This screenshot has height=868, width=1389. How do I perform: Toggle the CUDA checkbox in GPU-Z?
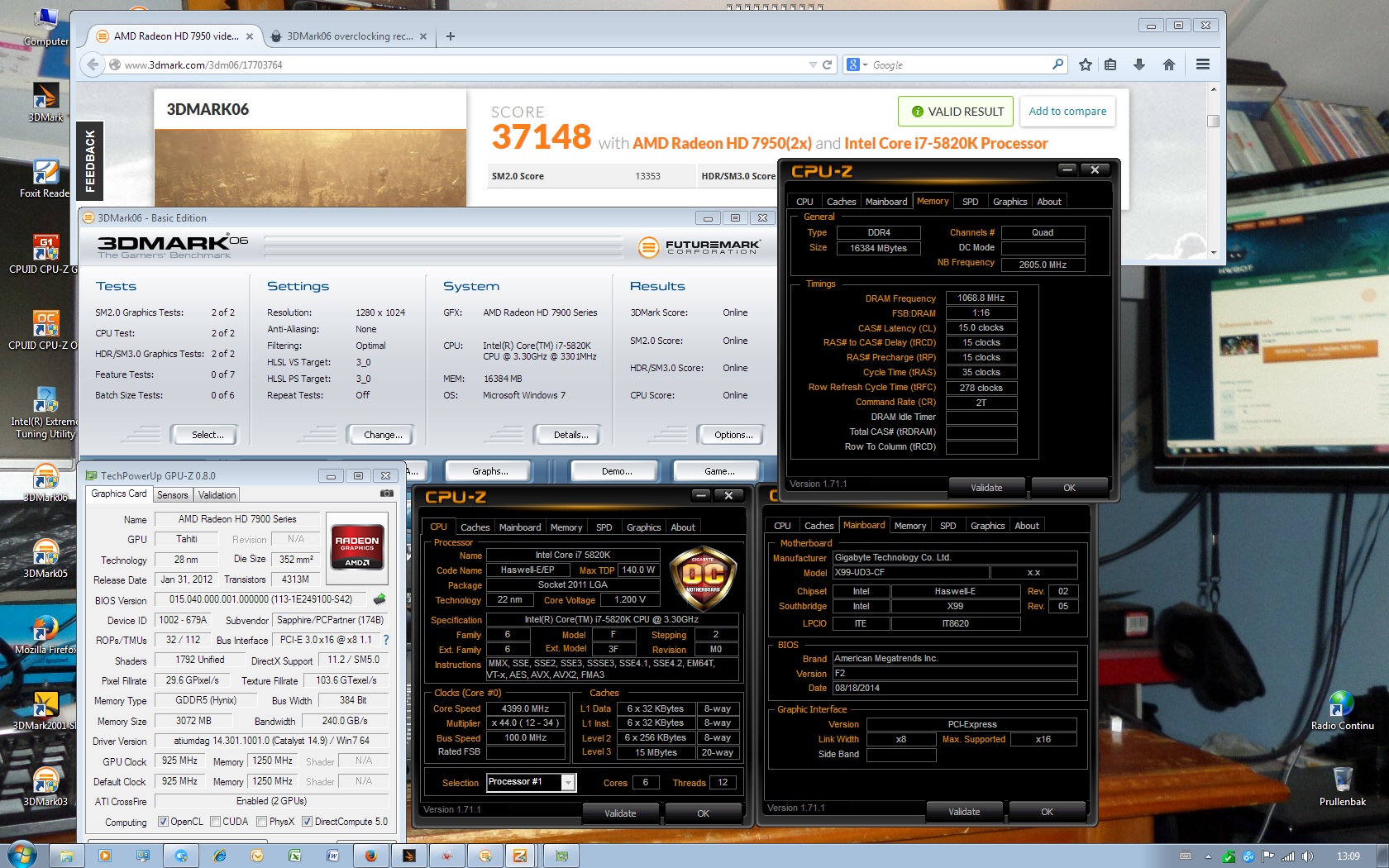point(215,822)
